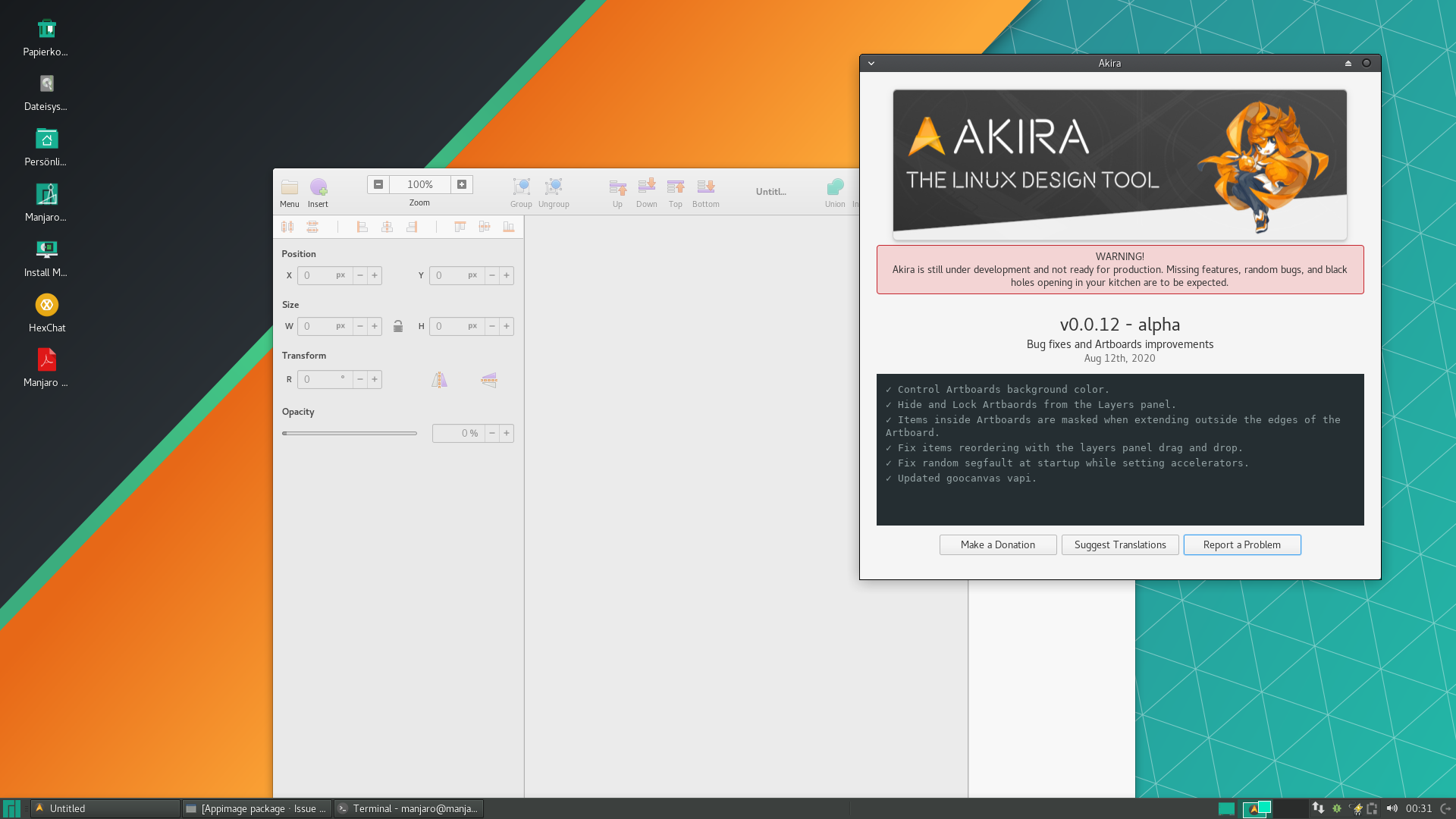
Task: Send selection to Bottom
Action: tap(706, 187)
